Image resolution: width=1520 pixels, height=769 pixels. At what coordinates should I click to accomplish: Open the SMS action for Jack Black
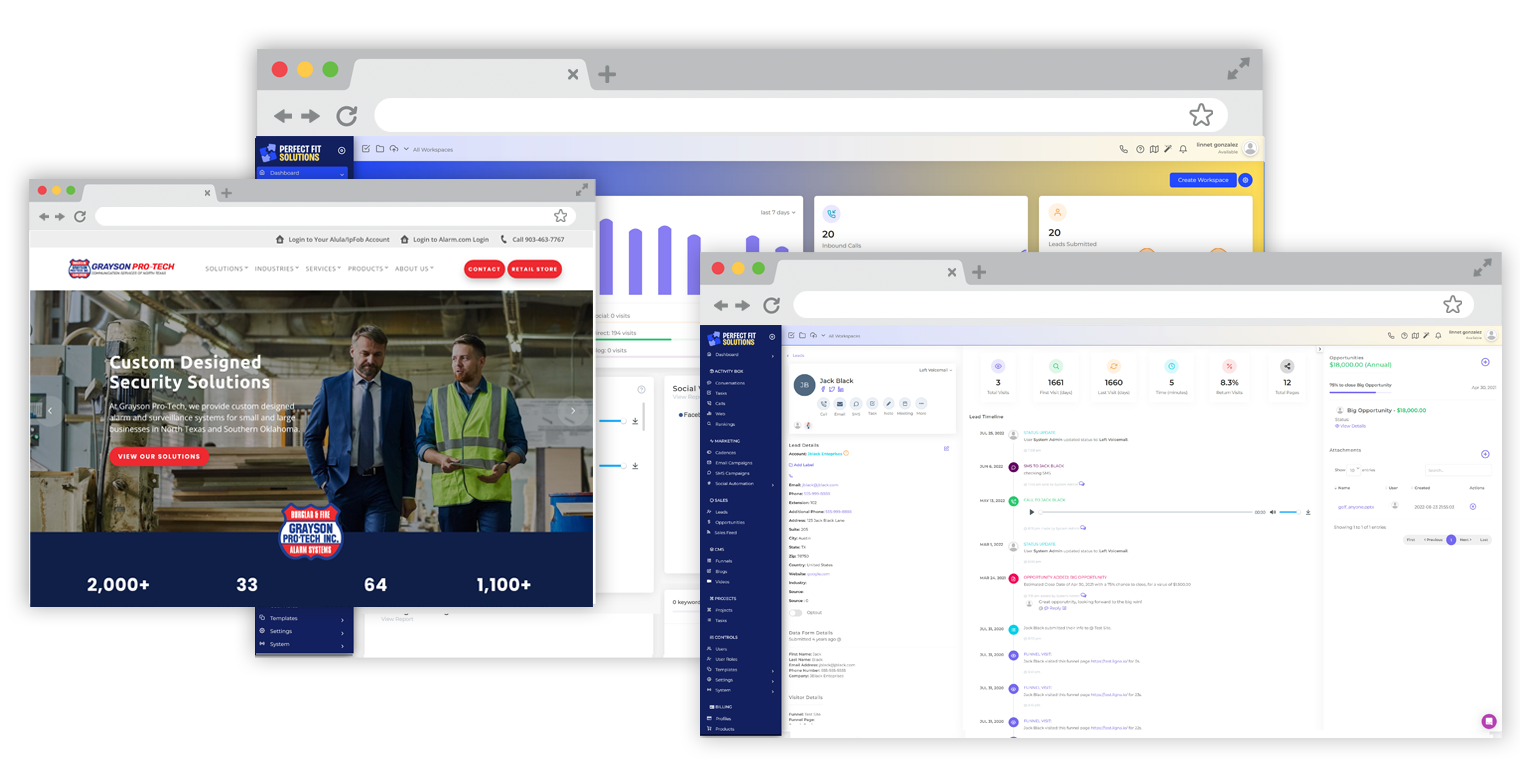pos(856,404)
